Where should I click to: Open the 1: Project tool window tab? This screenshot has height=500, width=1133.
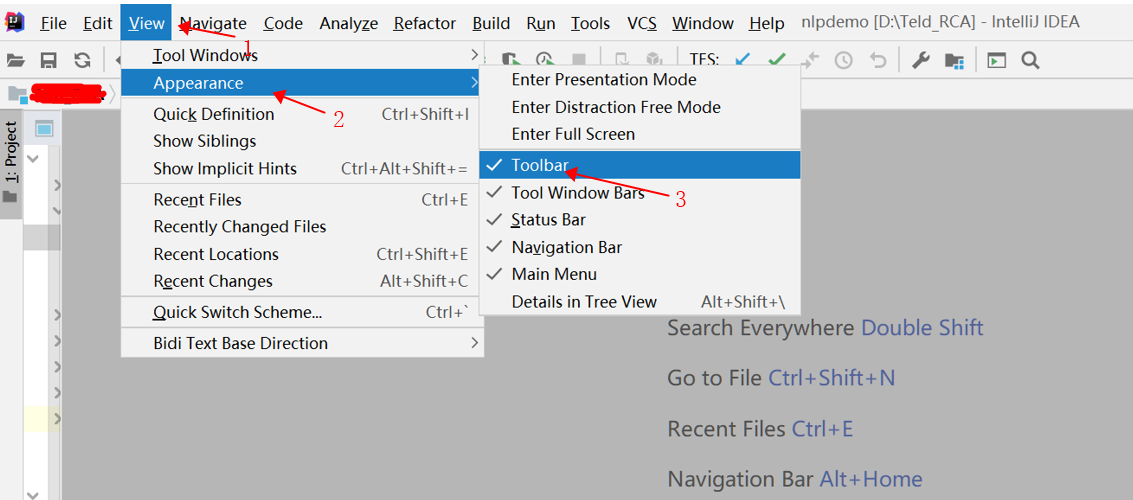11,164
